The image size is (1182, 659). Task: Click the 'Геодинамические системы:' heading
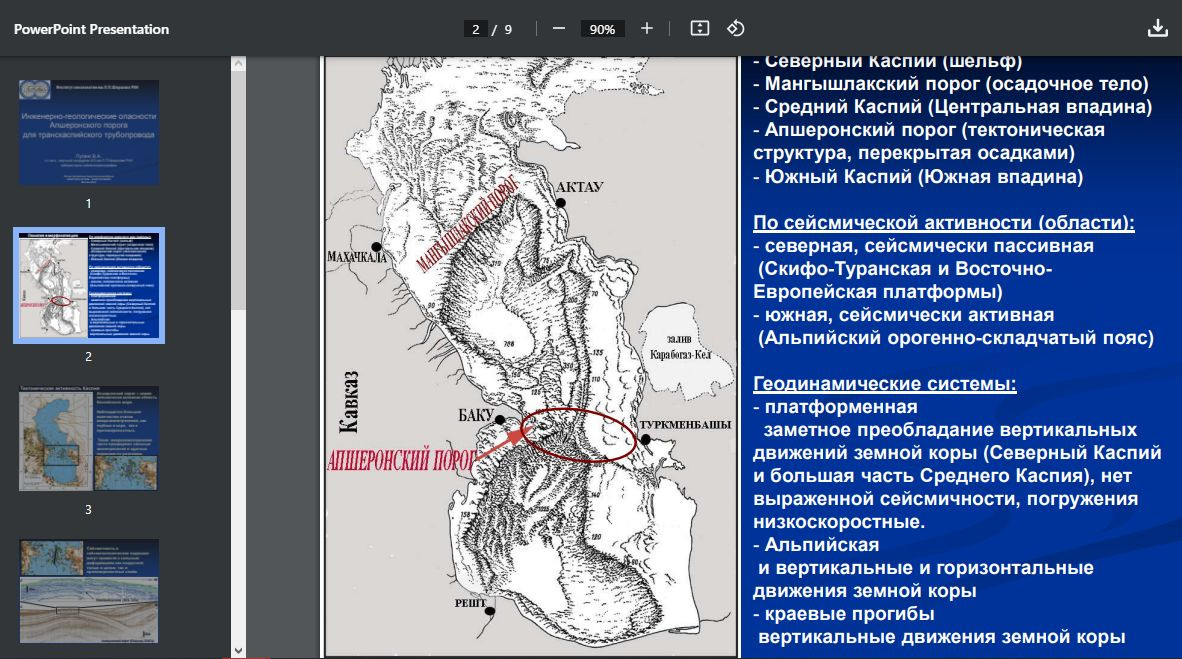click(x=884, y=384)
